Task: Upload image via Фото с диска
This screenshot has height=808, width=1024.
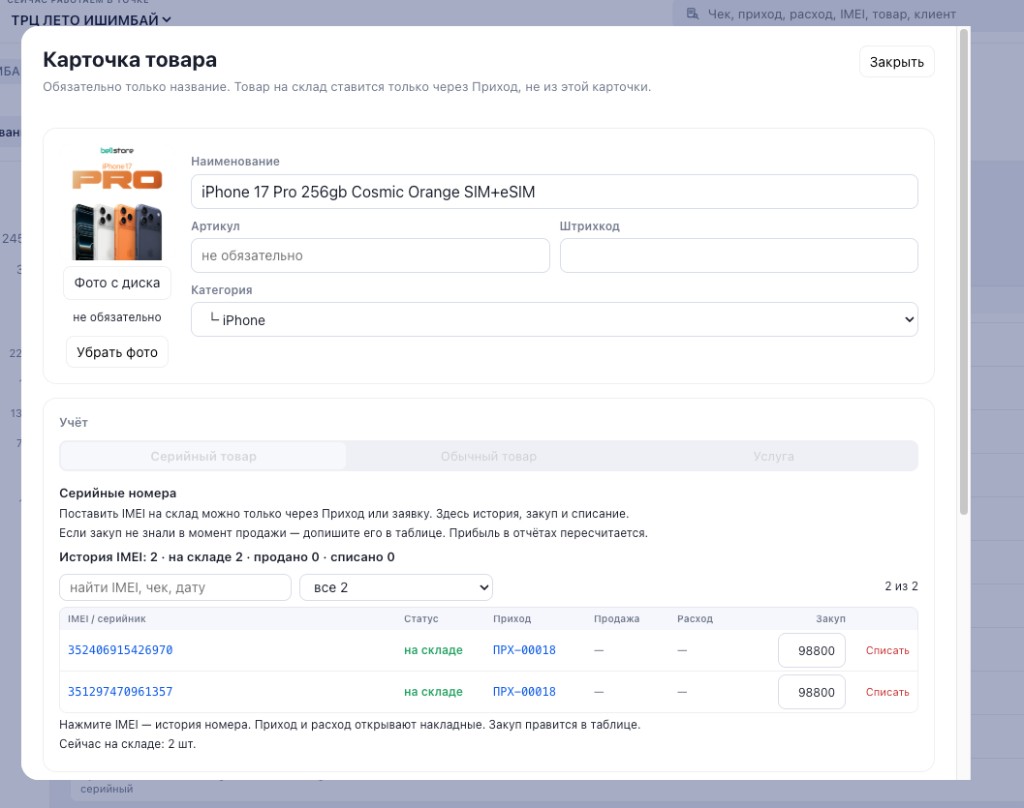Action: 117,283
